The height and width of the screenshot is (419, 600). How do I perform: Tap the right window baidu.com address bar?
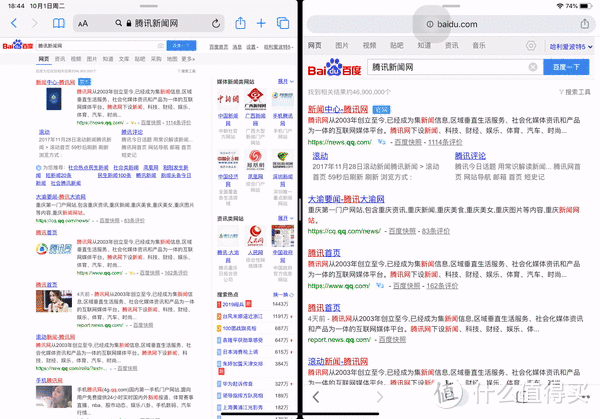coord(452,24)
